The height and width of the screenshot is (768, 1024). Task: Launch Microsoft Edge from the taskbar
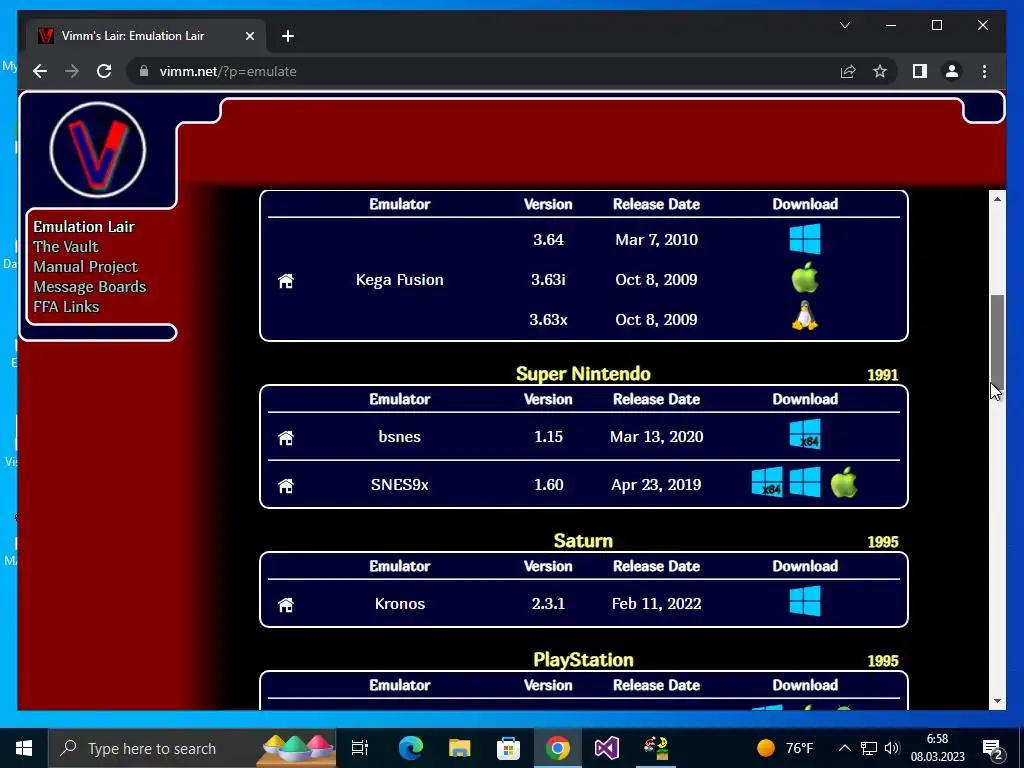(x=410, y=748)
